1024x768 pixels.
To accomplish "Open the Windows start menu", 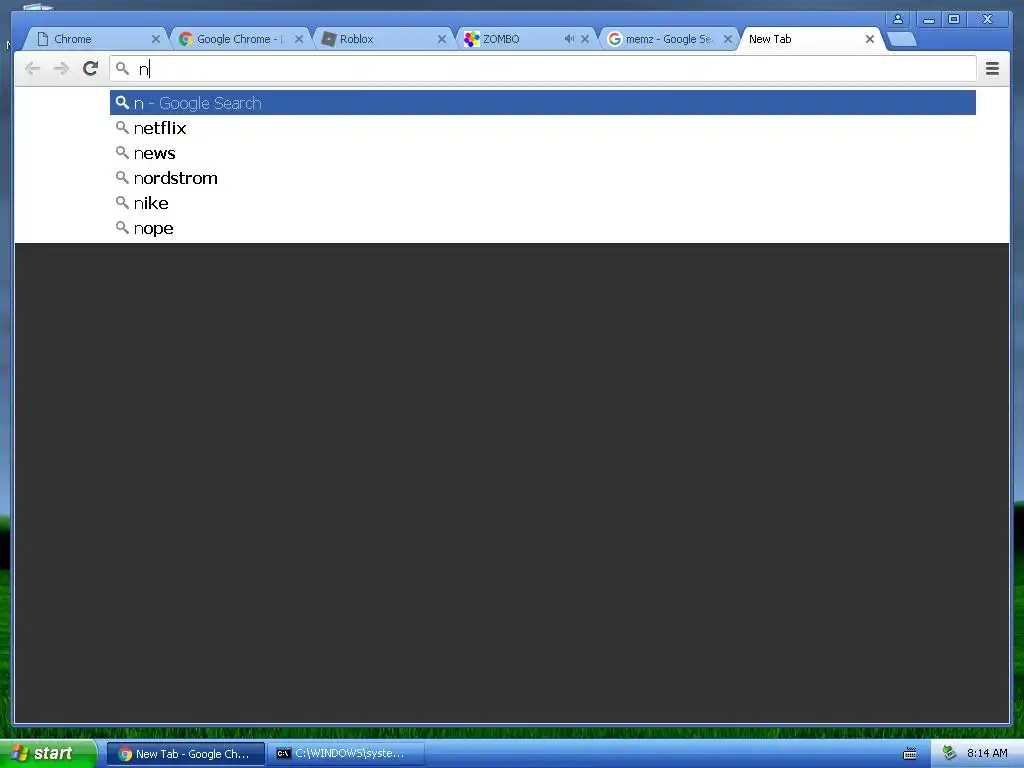I will point(47,754).
